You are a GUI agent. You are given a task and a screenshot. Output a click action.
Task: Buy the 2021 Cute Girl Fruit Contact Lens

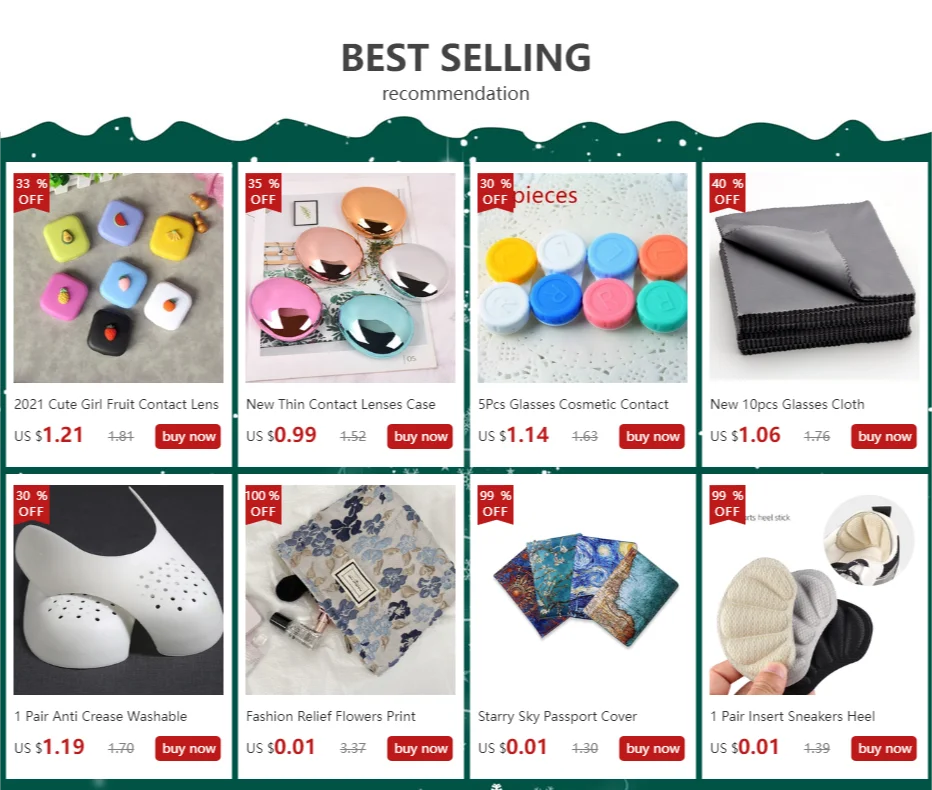188,436
